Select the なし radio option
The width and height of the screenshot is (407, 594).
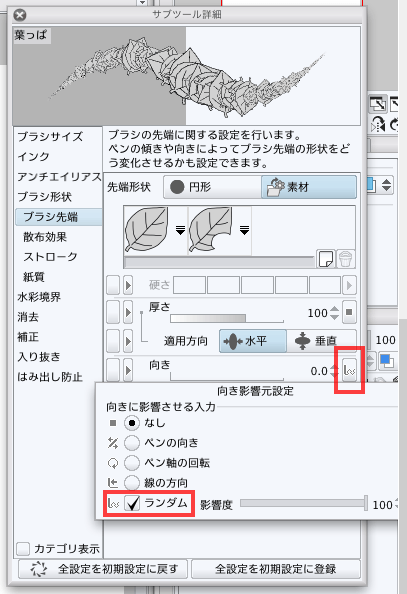pyautogui.click(x=132, y=423)
